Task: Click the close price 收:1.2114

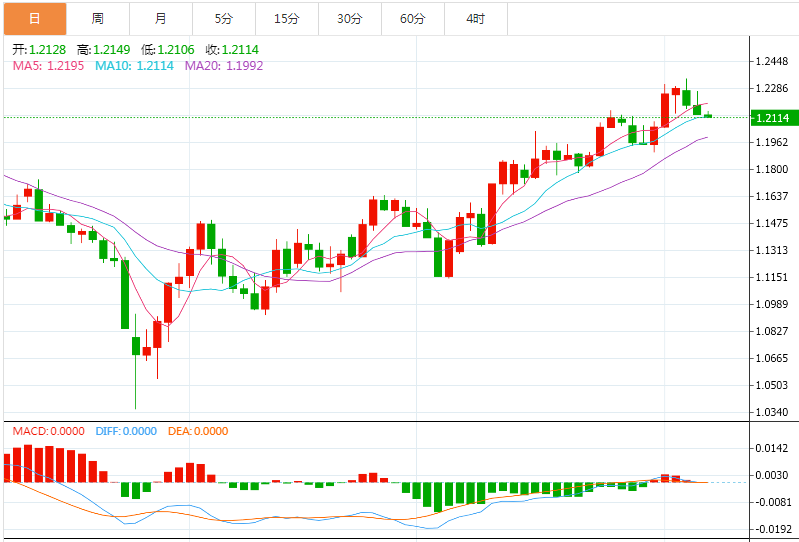Action: (x=232, y=49)
